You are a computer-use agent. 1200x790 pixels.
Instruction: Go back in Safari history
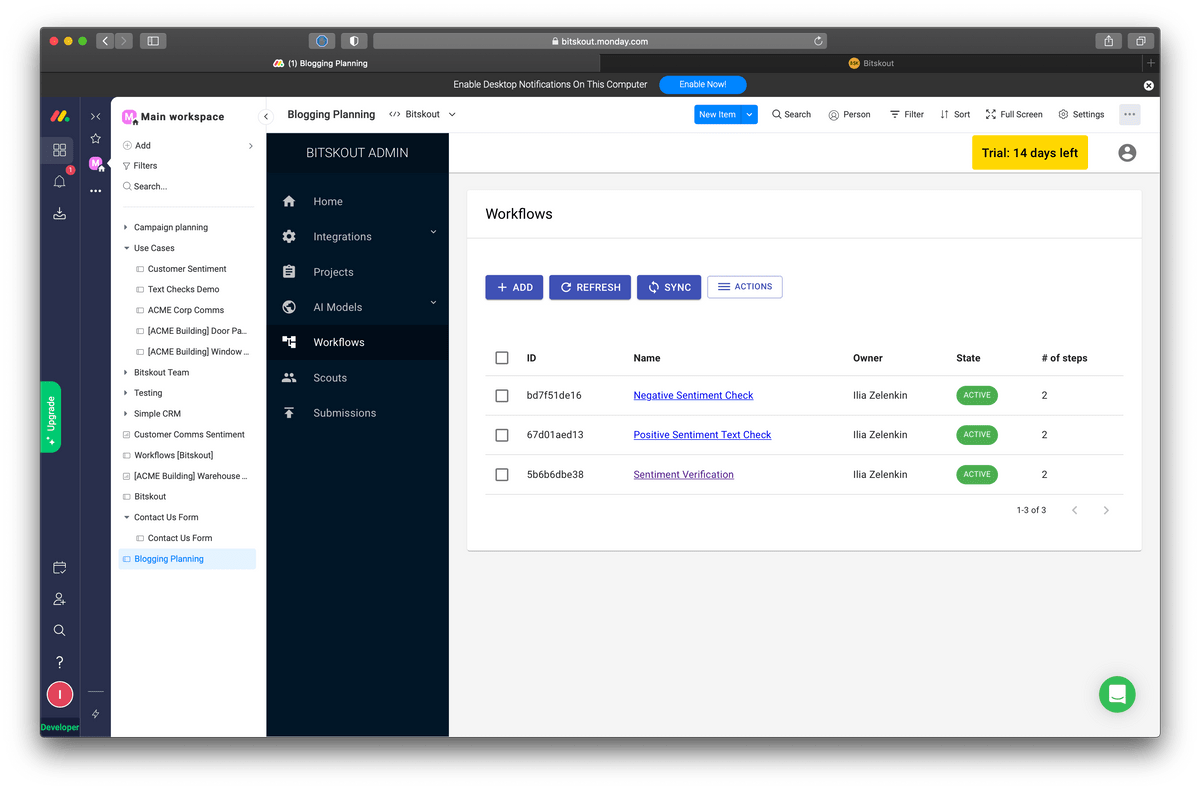(x=105, y=41)
